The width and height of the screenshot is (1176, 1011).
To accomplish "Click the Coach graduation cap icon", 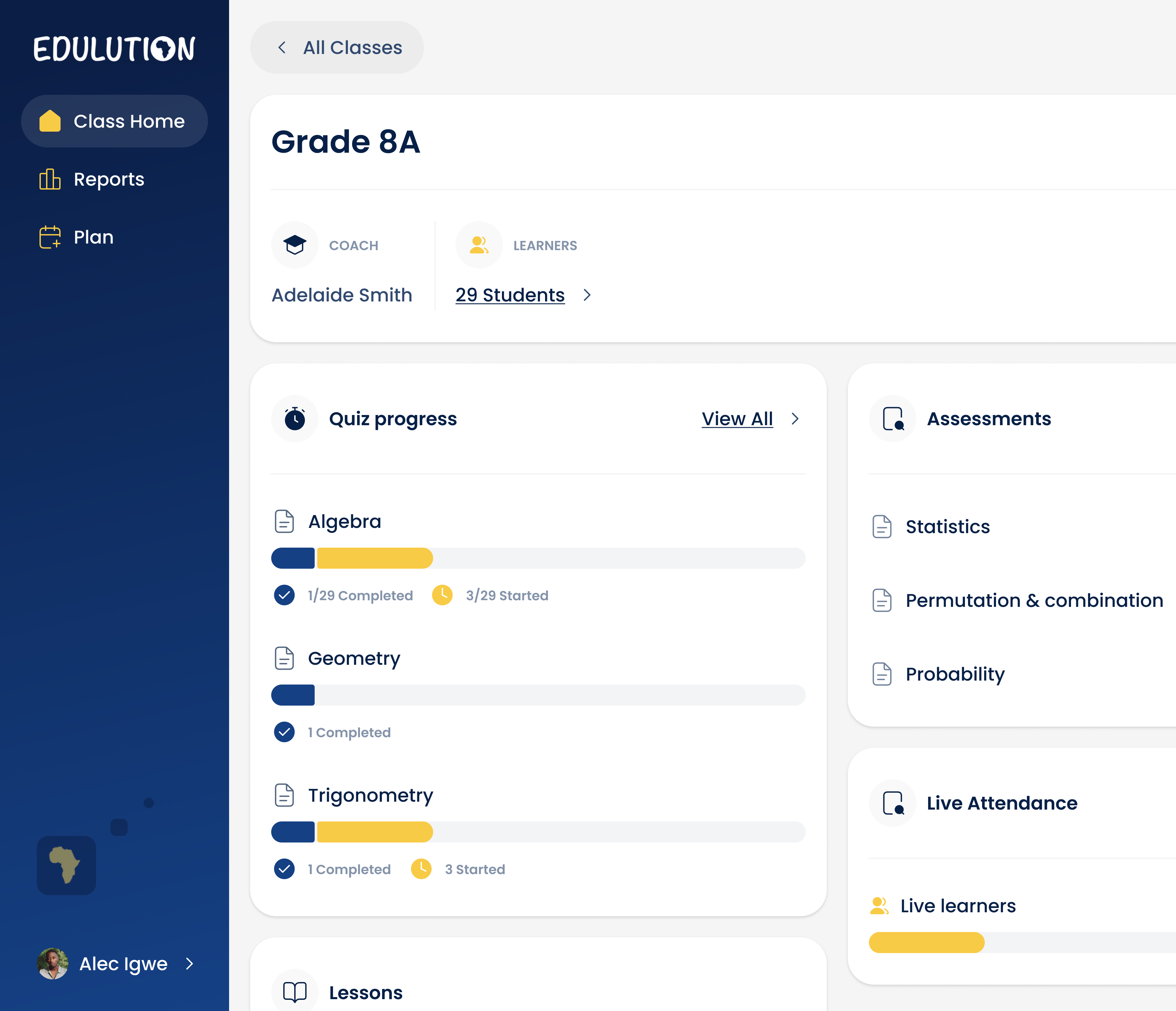I will coord(295,245).
